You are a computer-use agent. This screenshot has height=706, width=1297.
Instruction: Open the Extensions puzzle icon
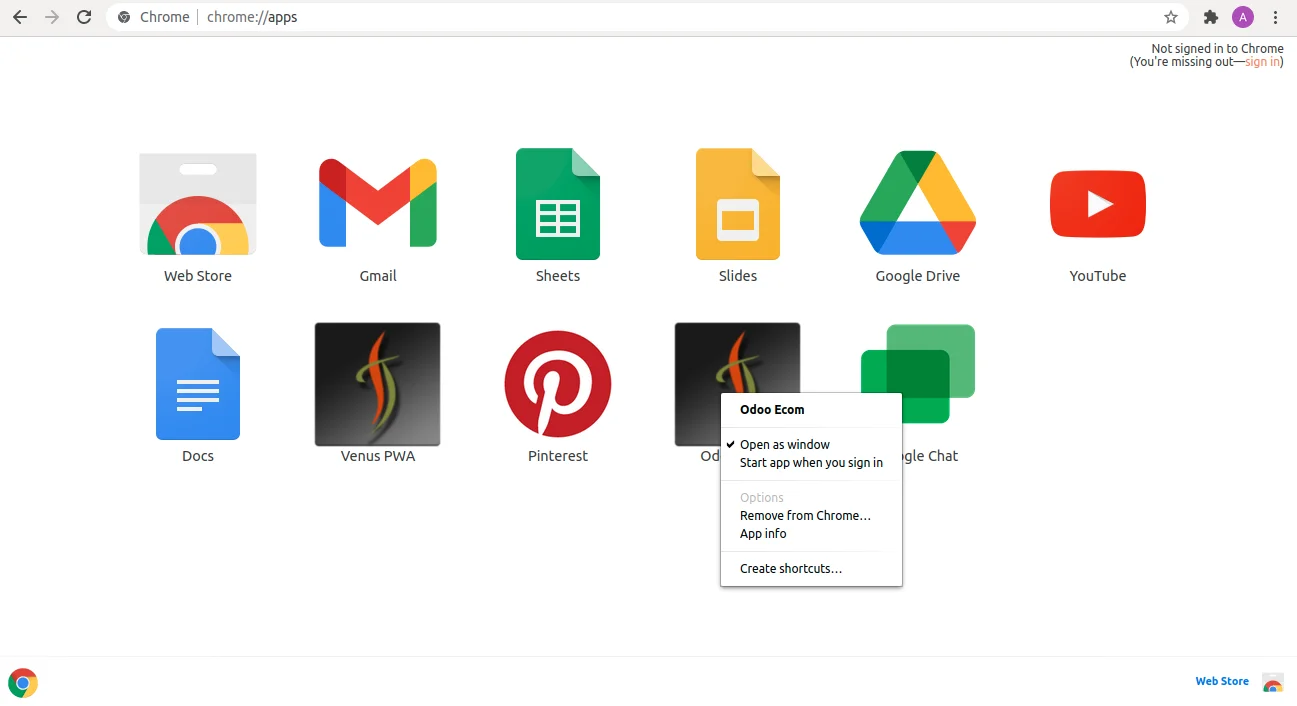(x=1210, y=17)
